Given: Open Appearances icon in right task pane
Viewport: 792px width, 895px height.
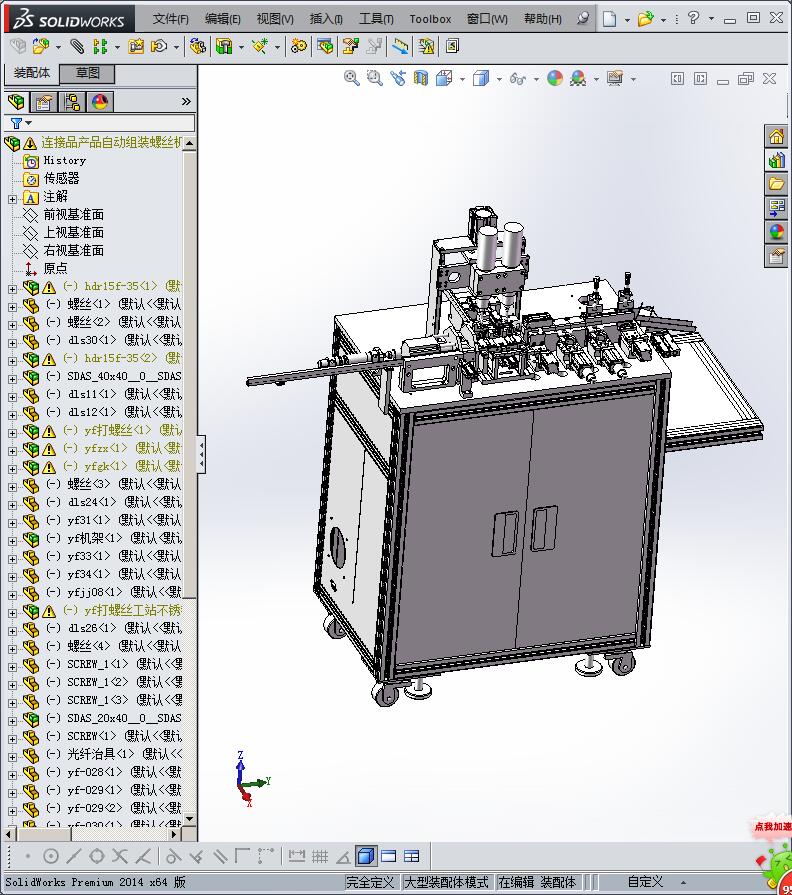Looking at the screenshot, I should [x=776, y=232].
